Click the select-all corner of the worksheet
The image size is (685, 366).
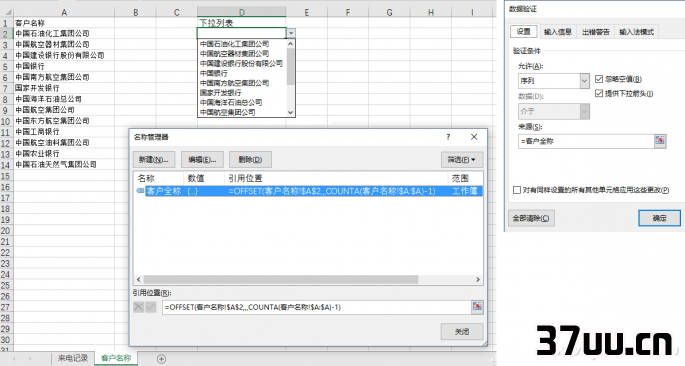click(x=7, y=12)
